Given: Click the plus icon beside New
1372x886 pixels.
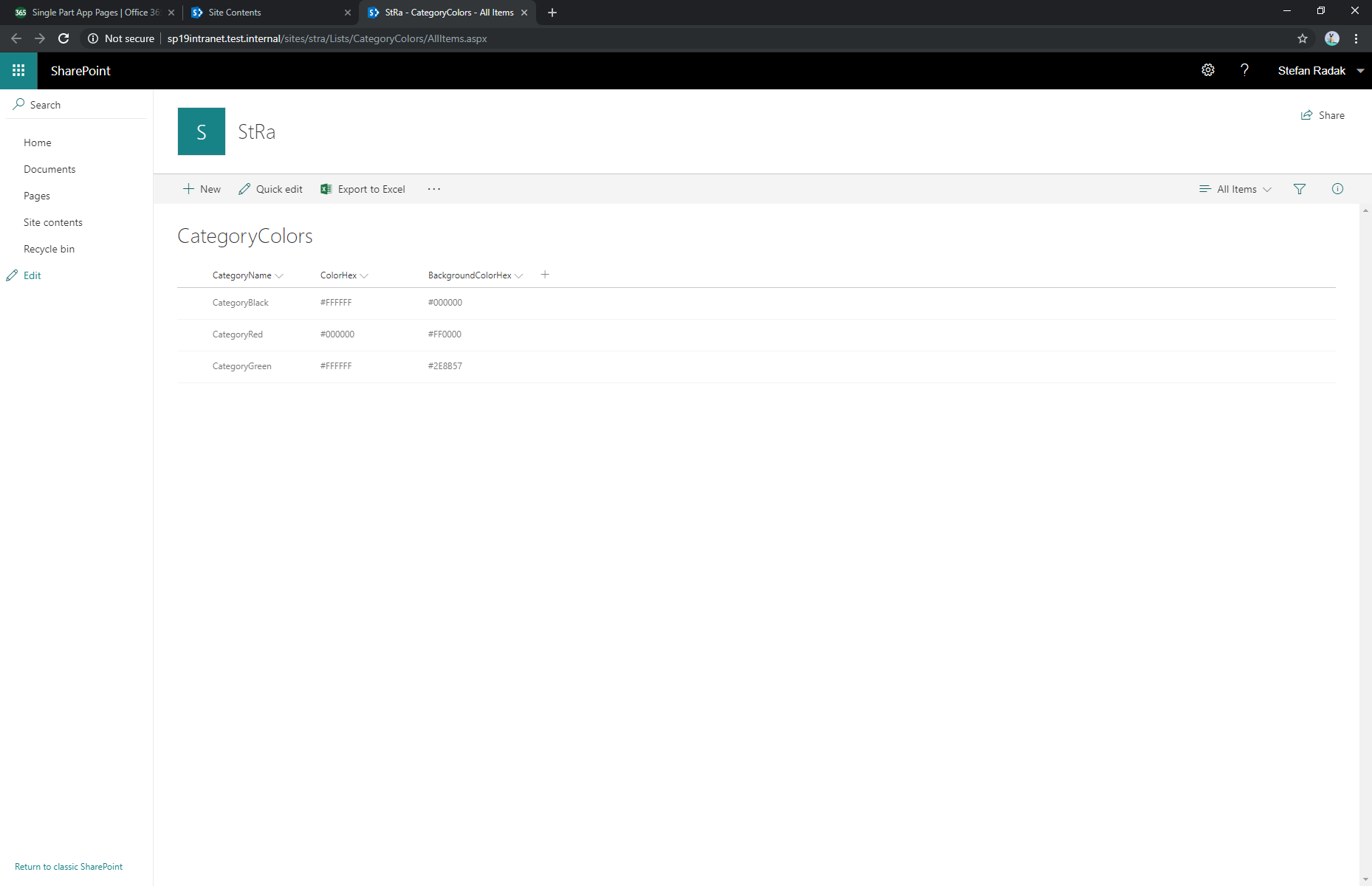Looking at the screenshot, I should pyautogui.click(x=188, y=189).
